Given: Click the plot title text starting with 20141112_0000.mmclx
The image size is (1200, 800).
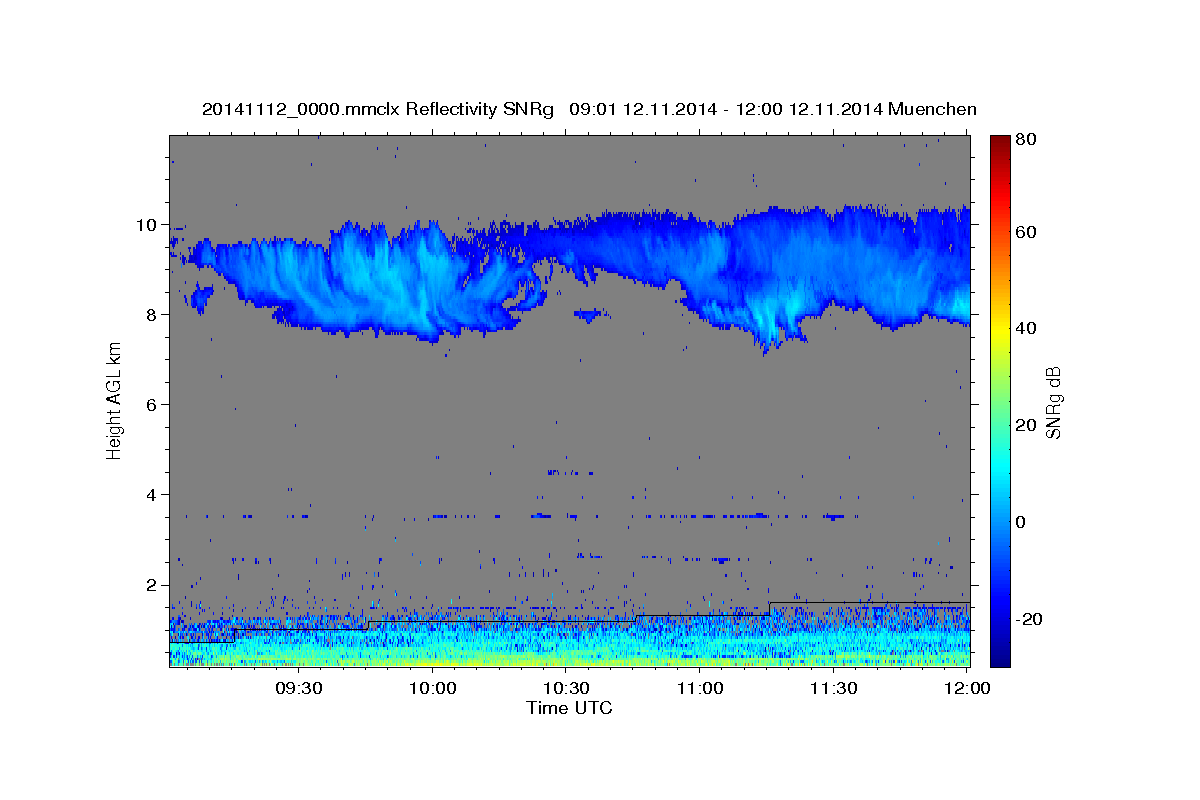Looking at the screenshot, I should point(589,109).
